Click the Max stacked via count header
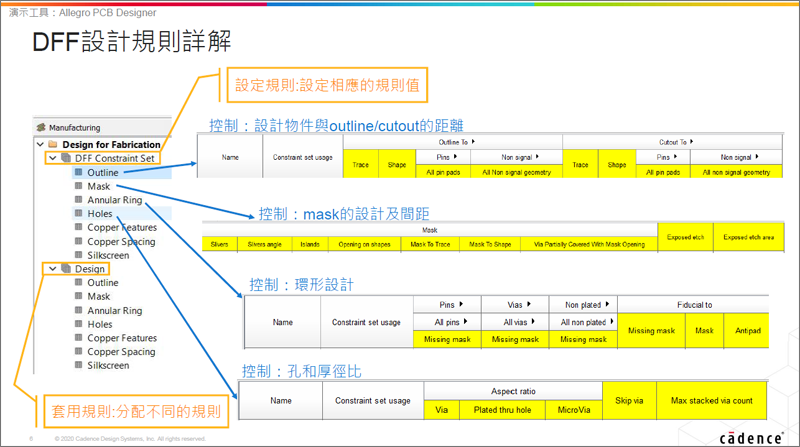The height and width of the screenshot is (447, 800). pos(712,401)
